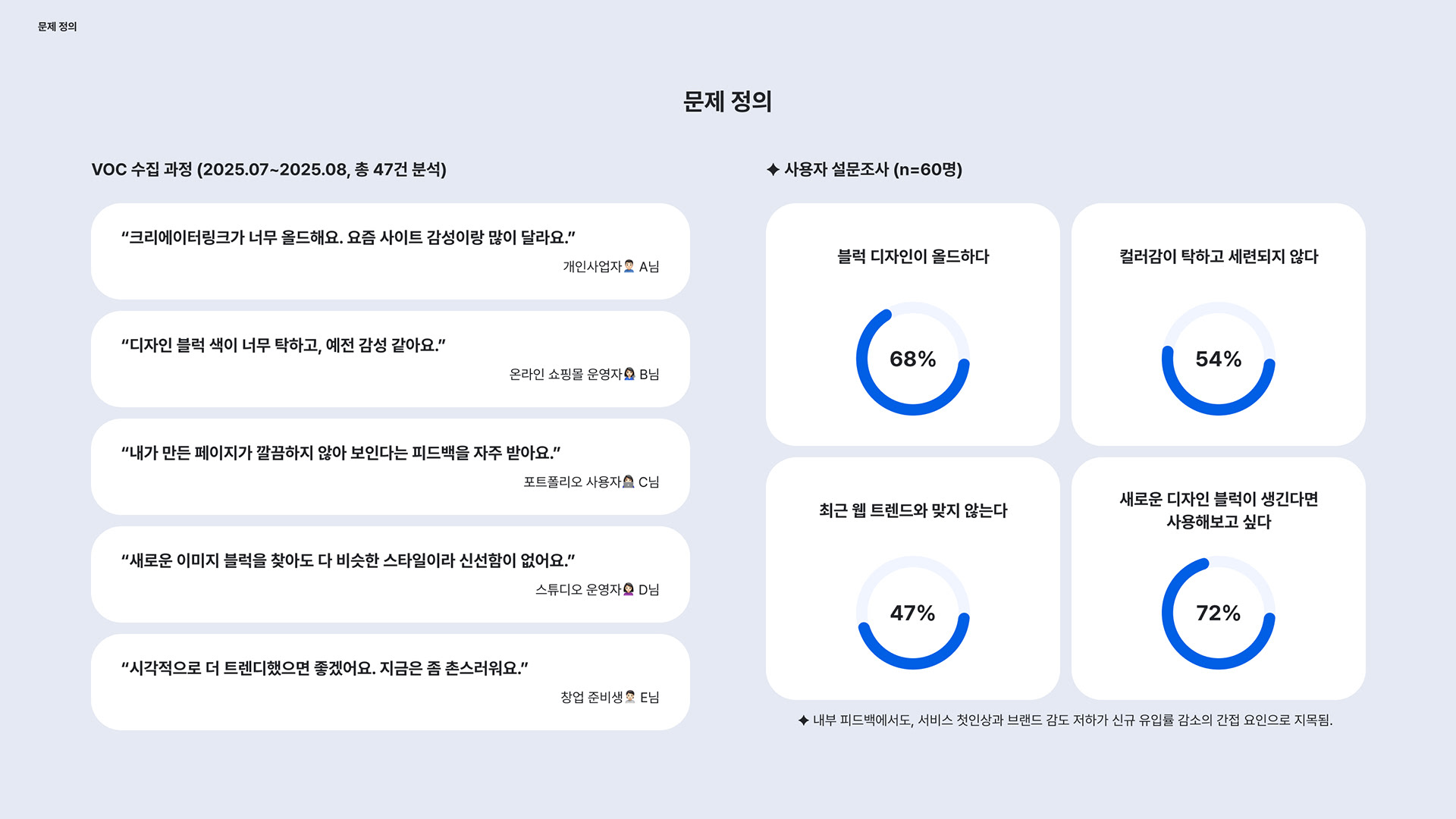
Task: Select the quote about 새로운 이미지 블럭
Action: tap(391, 574)
